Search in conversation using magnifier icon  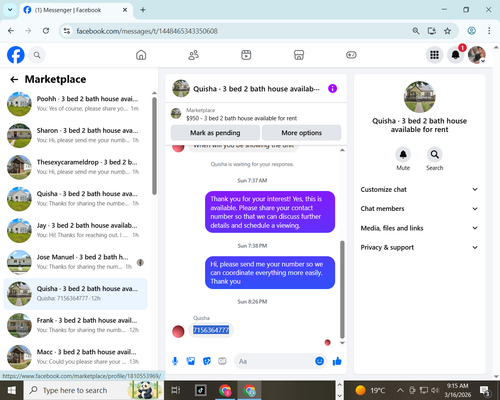(x=434, y=155)
